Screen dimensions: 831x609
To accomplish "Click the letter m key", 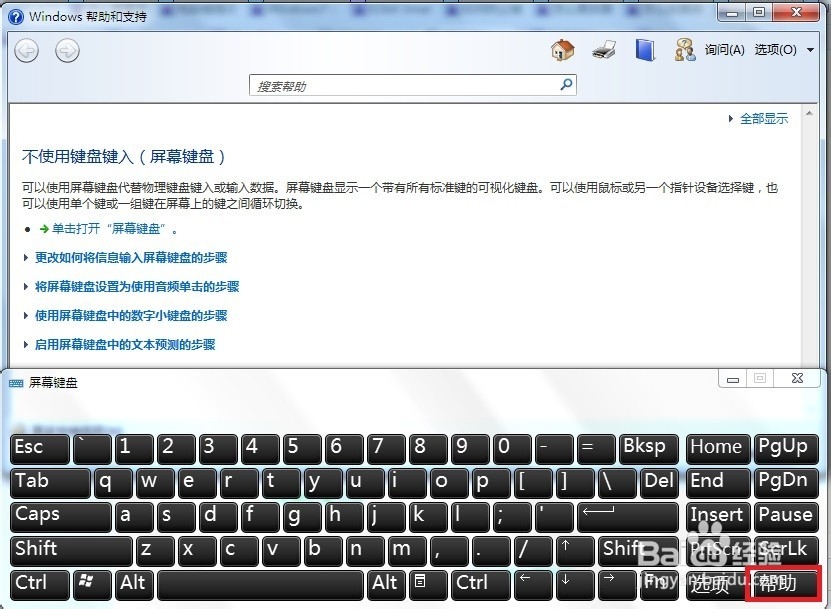I will (x=407, y=551).
